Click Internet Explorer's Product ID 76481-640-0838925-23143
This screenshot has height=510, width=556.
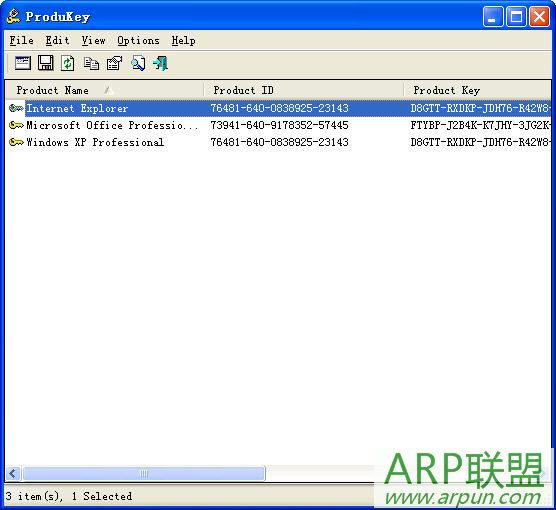pos(279,108)
